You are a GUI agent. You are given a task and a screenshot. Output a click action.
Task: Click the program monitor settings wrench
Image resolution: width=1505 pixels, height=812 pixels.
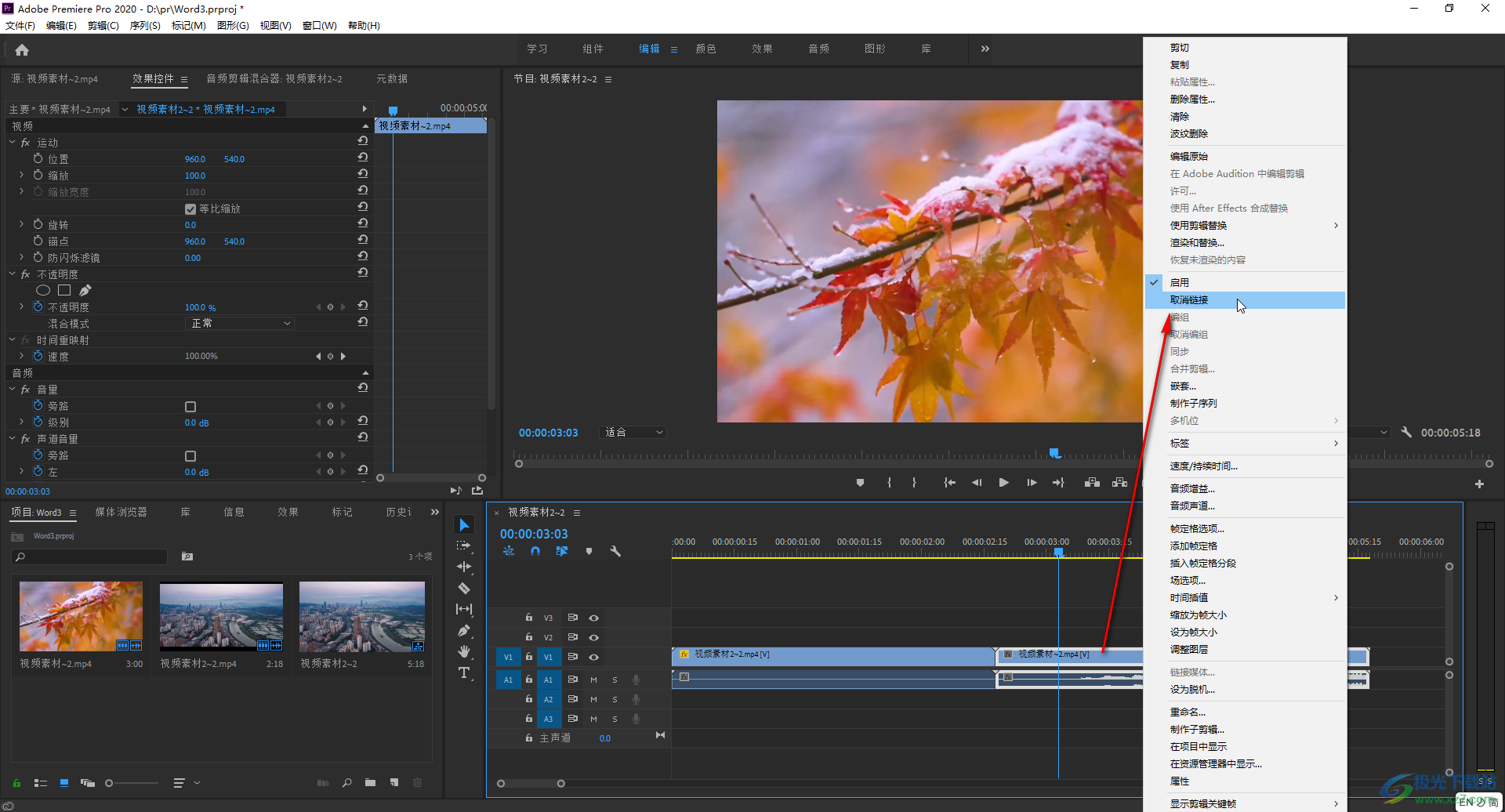1406,433
